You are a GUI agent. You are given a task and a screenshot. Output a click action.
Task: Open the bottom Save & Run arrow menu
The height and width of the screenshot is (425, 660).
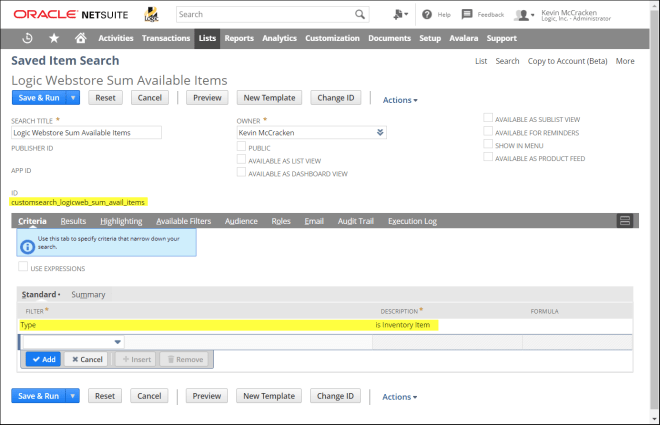tap(72, 396)
